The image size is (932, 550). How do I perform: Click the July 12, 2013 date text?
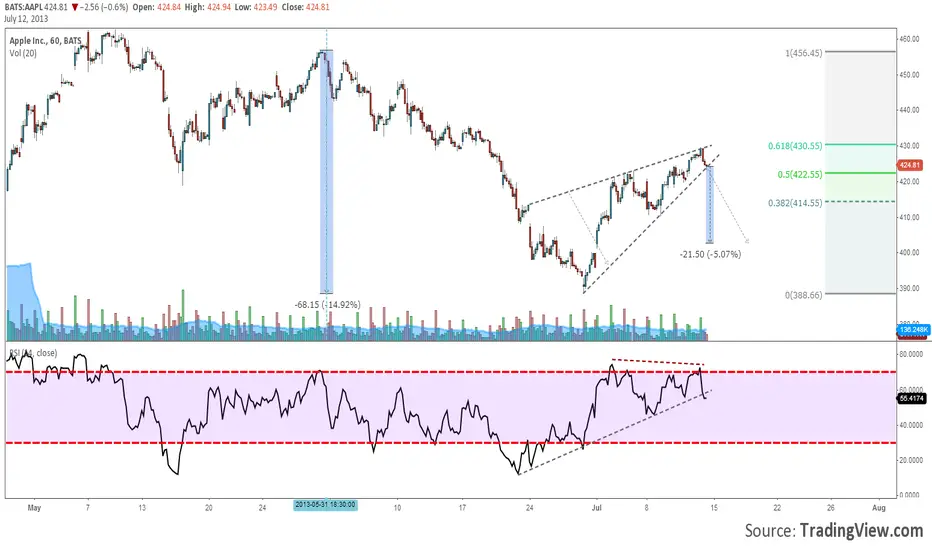[x=26, y=18]
